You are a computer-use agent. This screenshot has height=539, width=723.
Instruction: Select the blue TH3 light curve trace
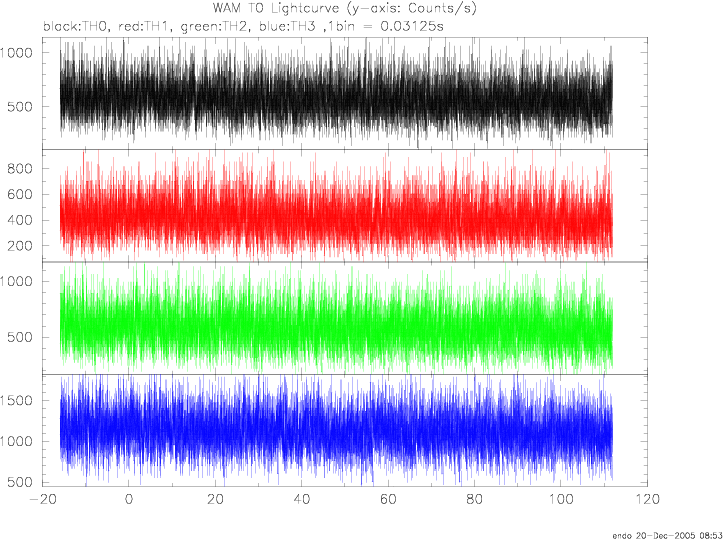(x=336, y=430)
